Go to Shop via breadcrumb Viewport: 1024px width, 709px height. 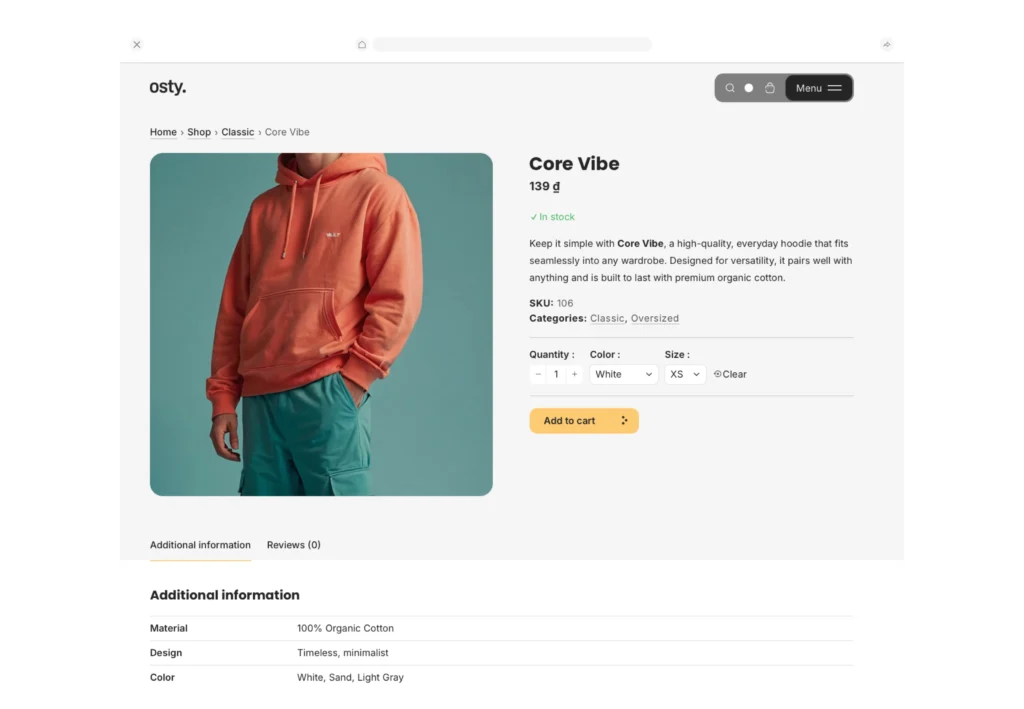point(199,132)
